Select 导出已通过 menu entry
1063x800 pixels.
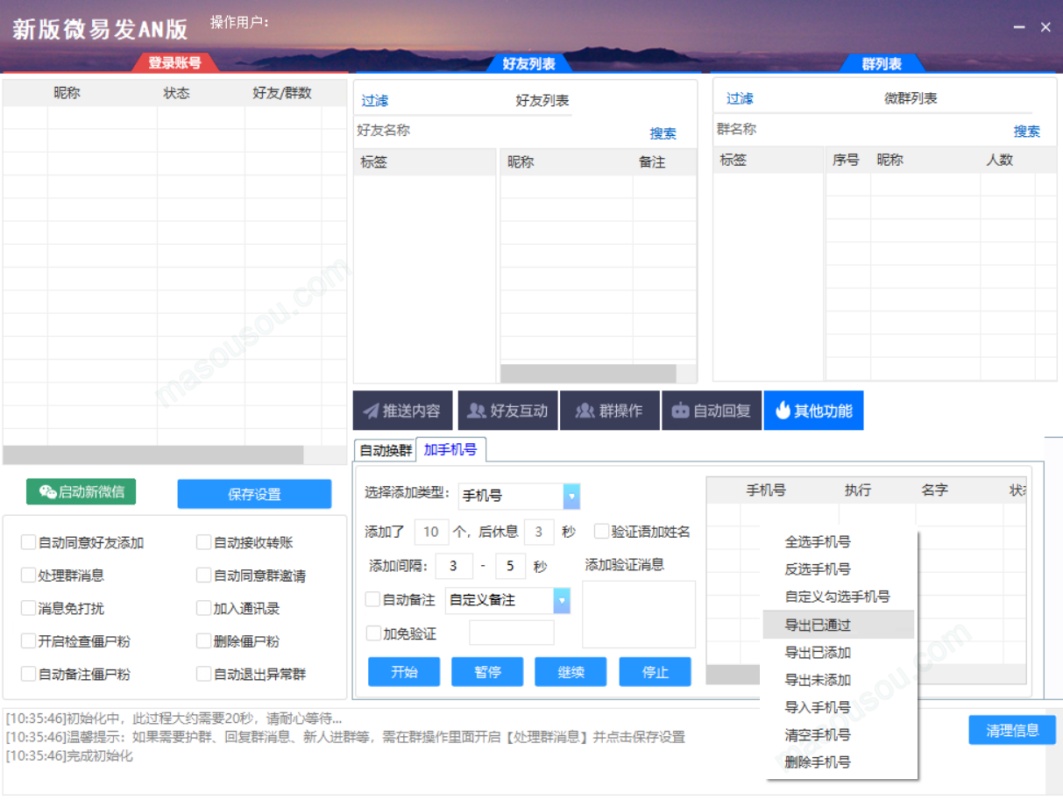[839, 624]
